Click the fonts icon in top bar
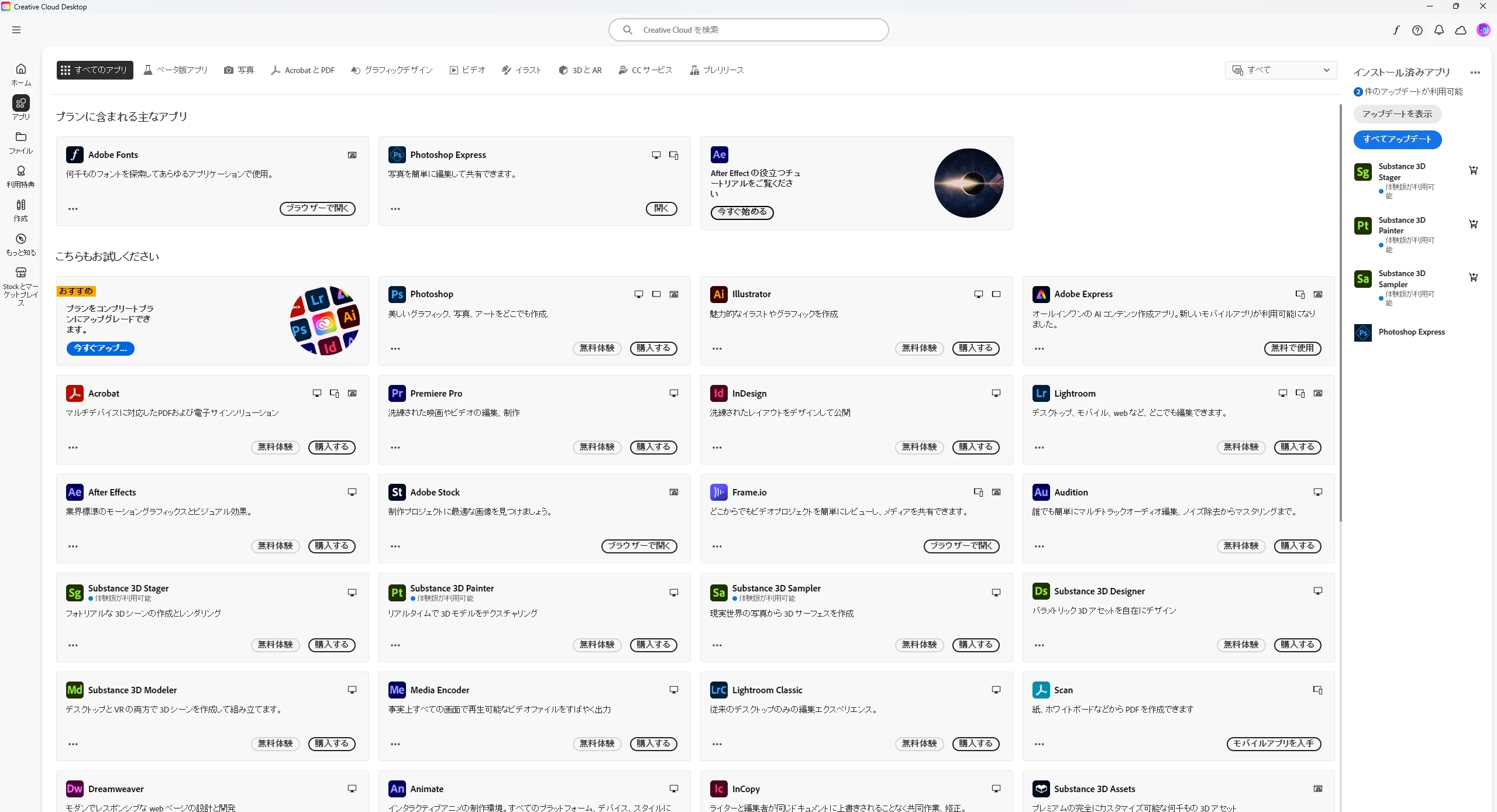This screenshot has height=812, width=1497. pos(1396,30)
